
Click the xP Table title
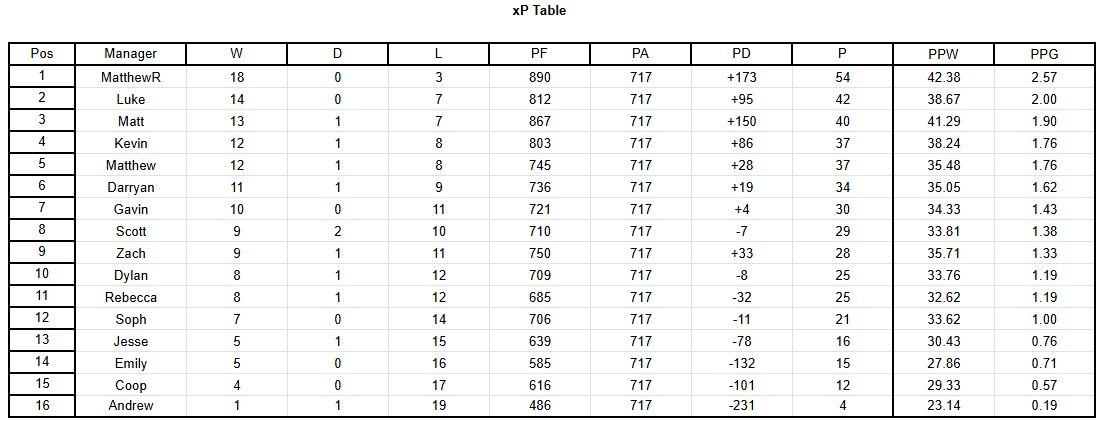click(539, 11)
